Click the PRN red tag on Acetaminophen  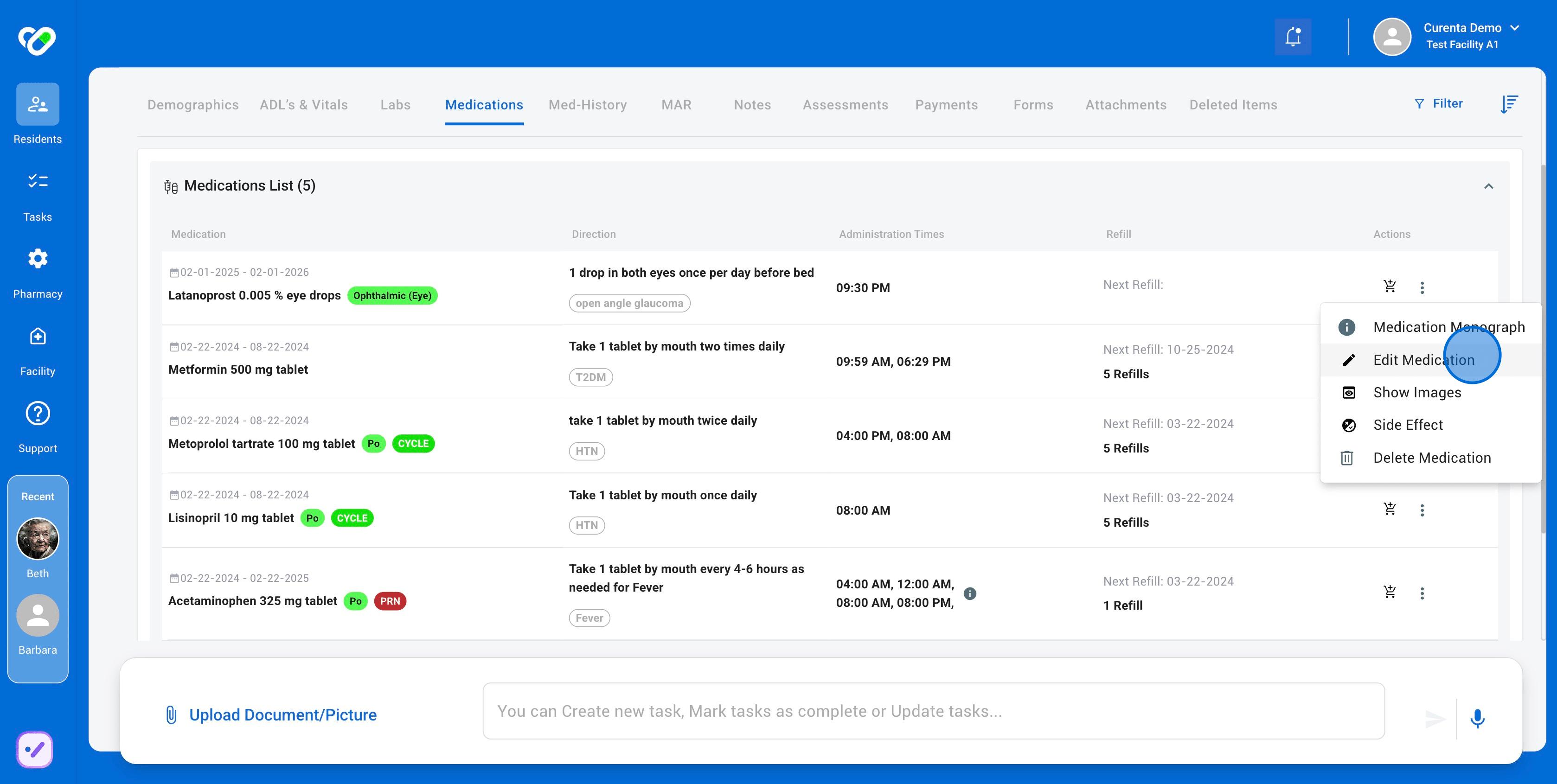click(390, 601)
